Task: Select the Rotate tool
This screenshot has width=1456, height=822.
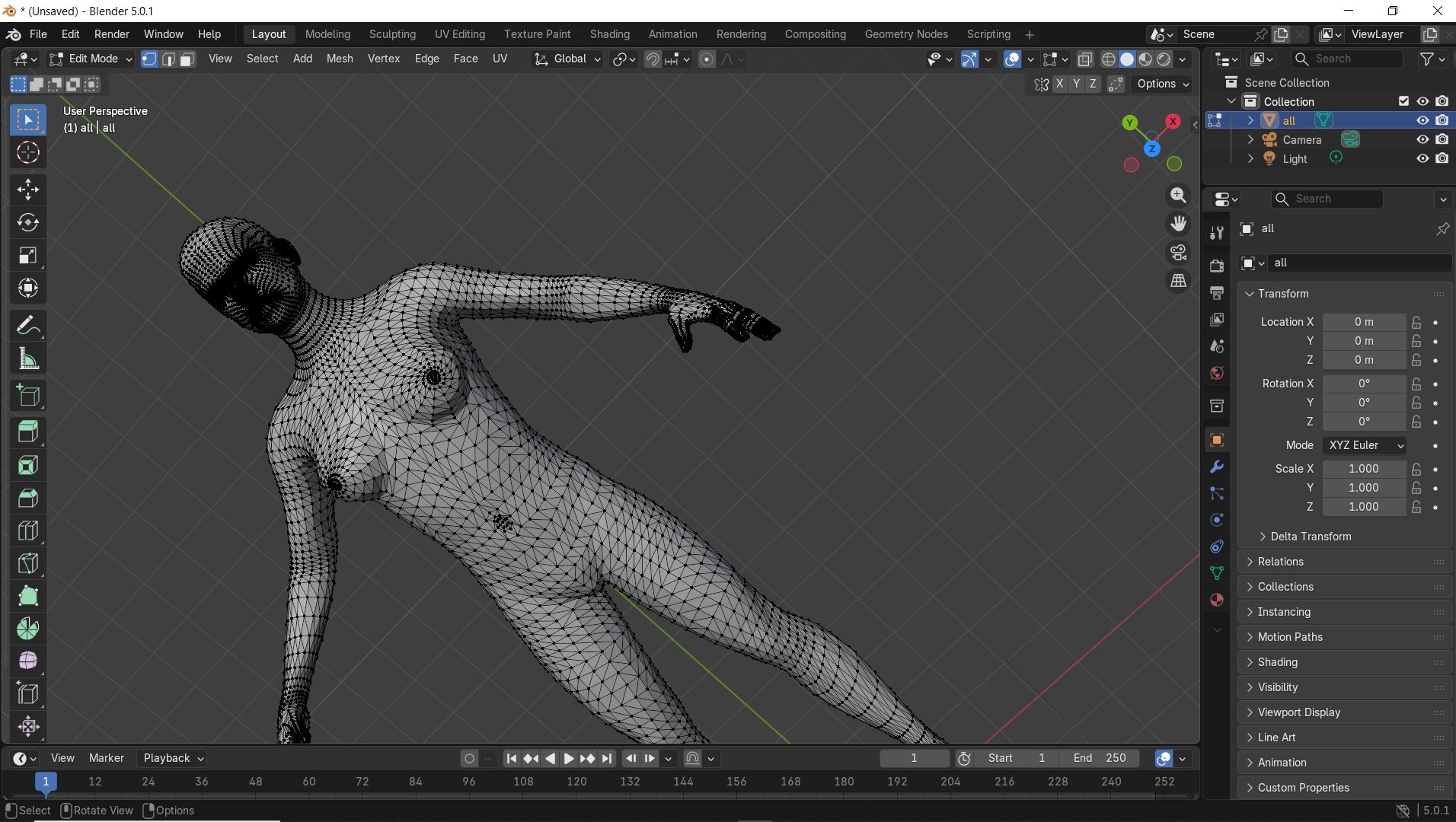Action: [x=28, y=222]
